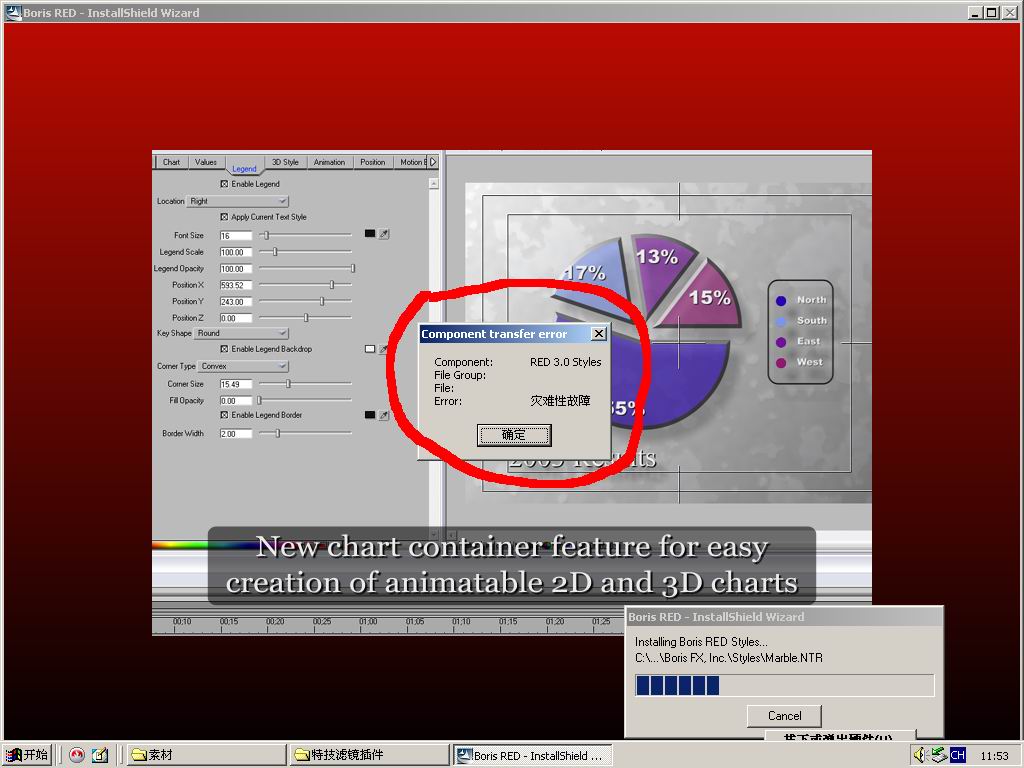Click the Position X field showing 593.52

coord(236,285)
